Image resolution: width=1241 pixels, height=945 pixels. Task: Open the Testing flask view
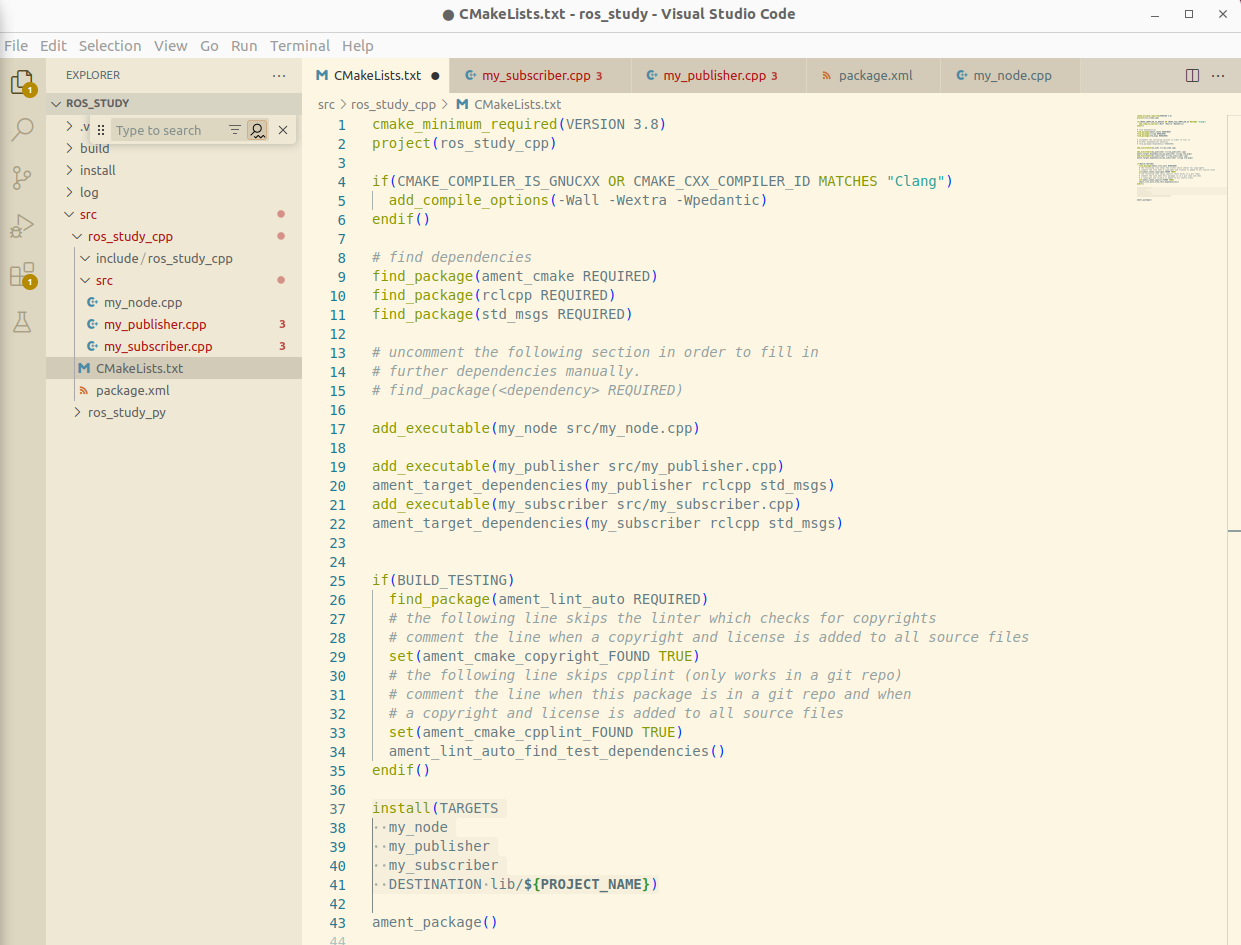pyautogui.click(x=22, y=321)
